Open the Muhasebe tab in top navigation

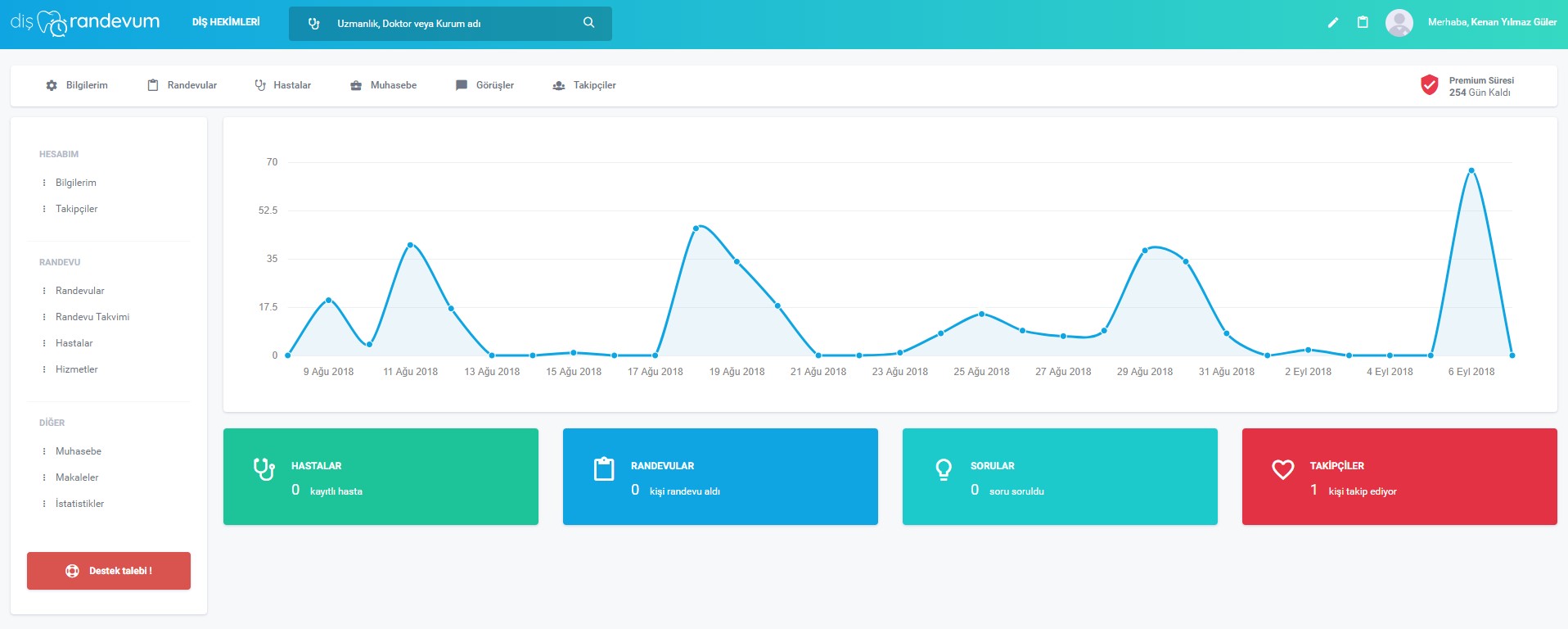tap(383, 85)
